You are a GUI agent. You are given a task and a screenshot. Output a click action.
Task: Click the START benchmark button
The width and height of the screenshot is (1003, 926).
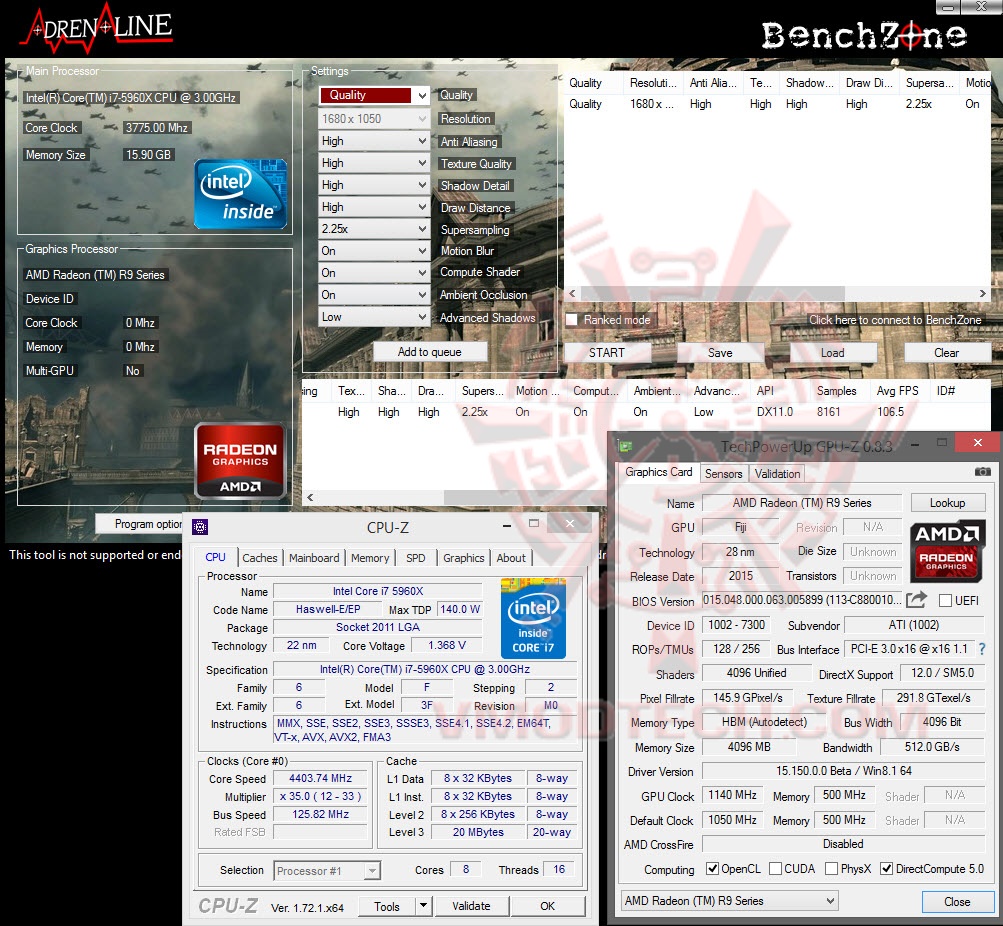607,352
